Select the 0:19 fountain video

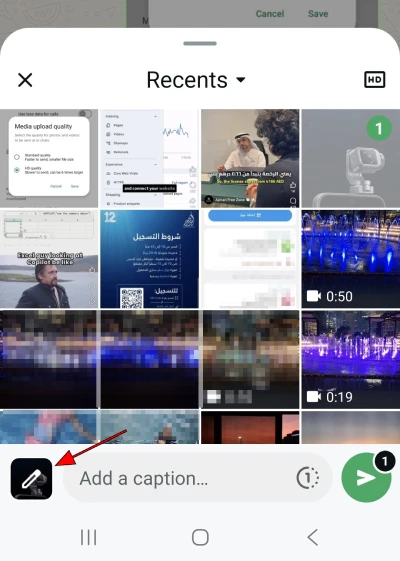351,360
